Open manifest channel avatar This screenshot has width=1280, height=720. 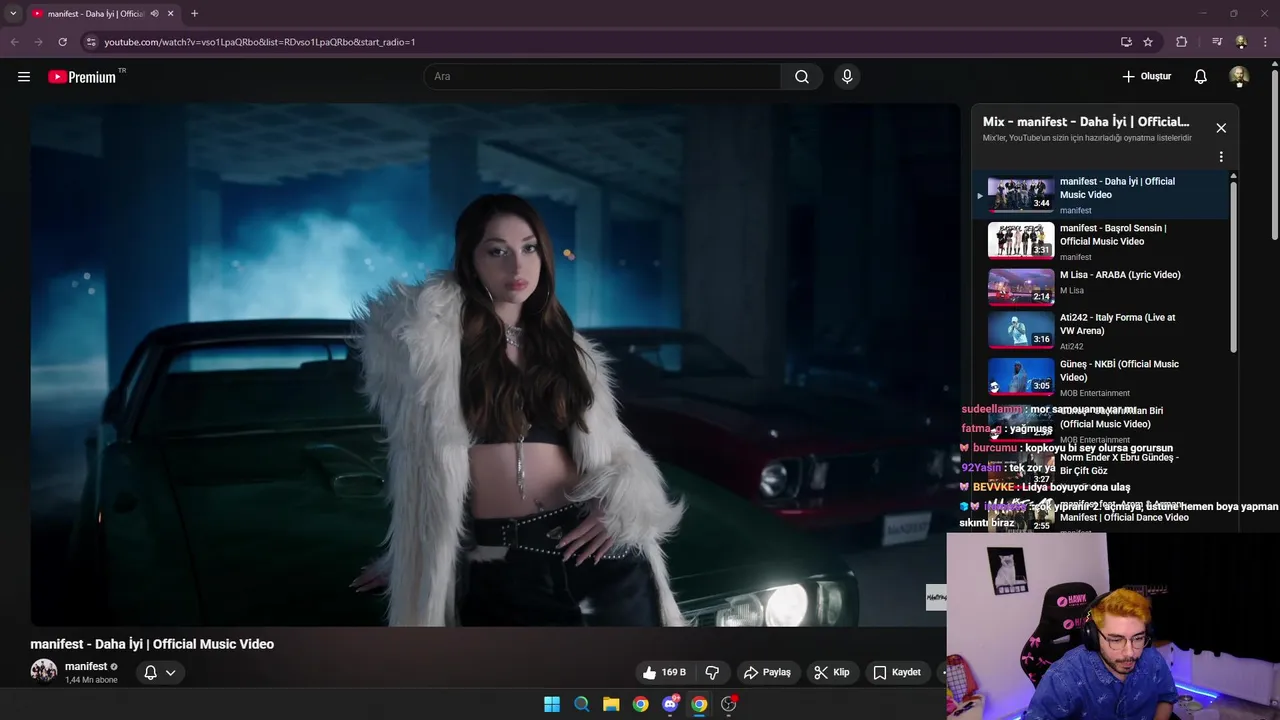coord(44,671)
